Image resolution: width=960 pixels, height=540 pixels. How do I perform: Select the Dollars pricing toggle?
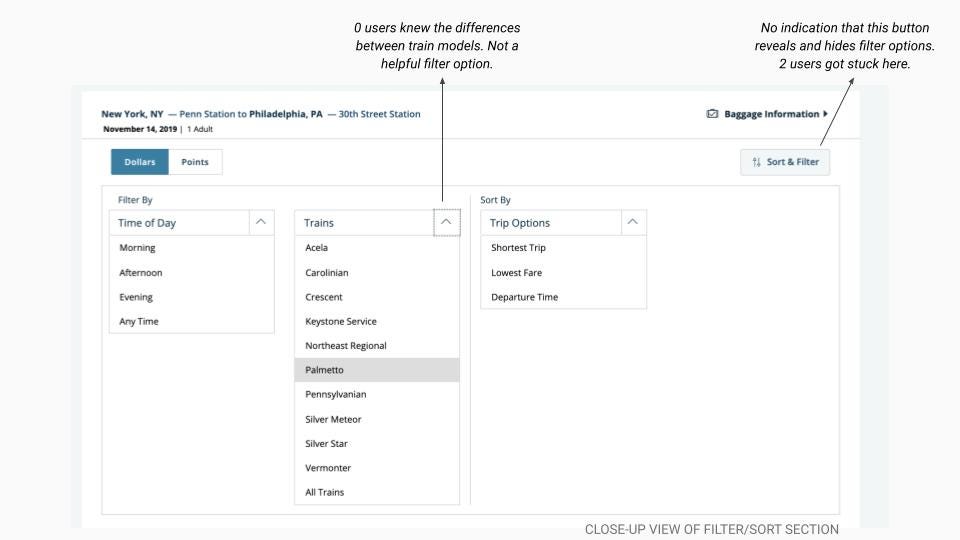pyautogui.click(x=140, y=162)
